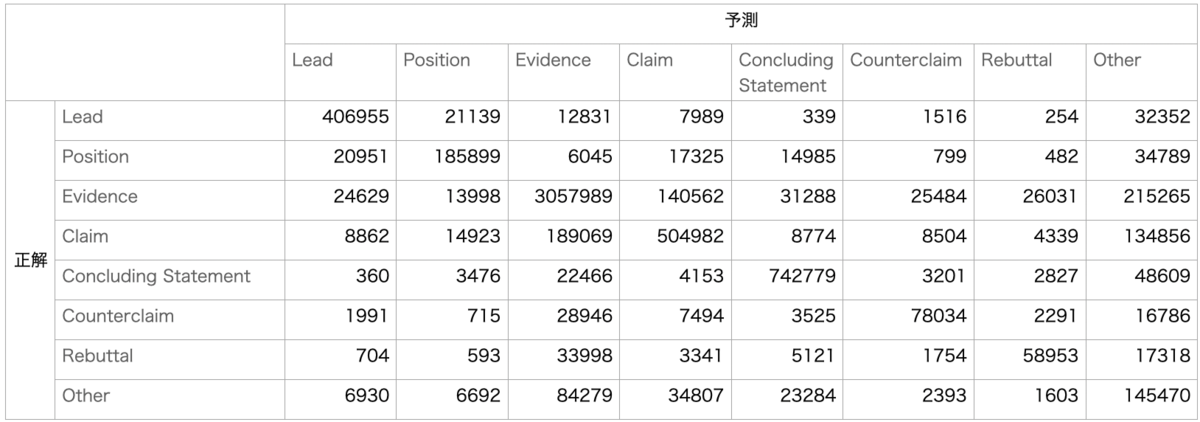Click the 正解 row group label
The height and width of the screenshot is (422, 1200).
(x=30, y=258)
